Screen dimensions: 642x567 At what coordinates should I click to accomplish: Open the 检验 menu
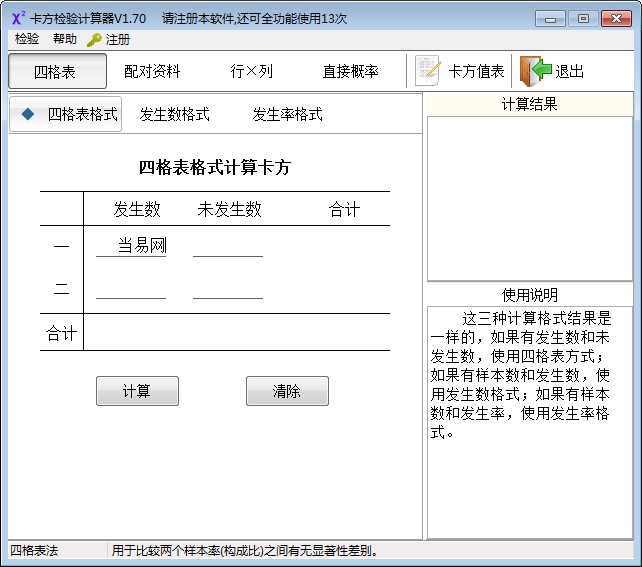27,40
